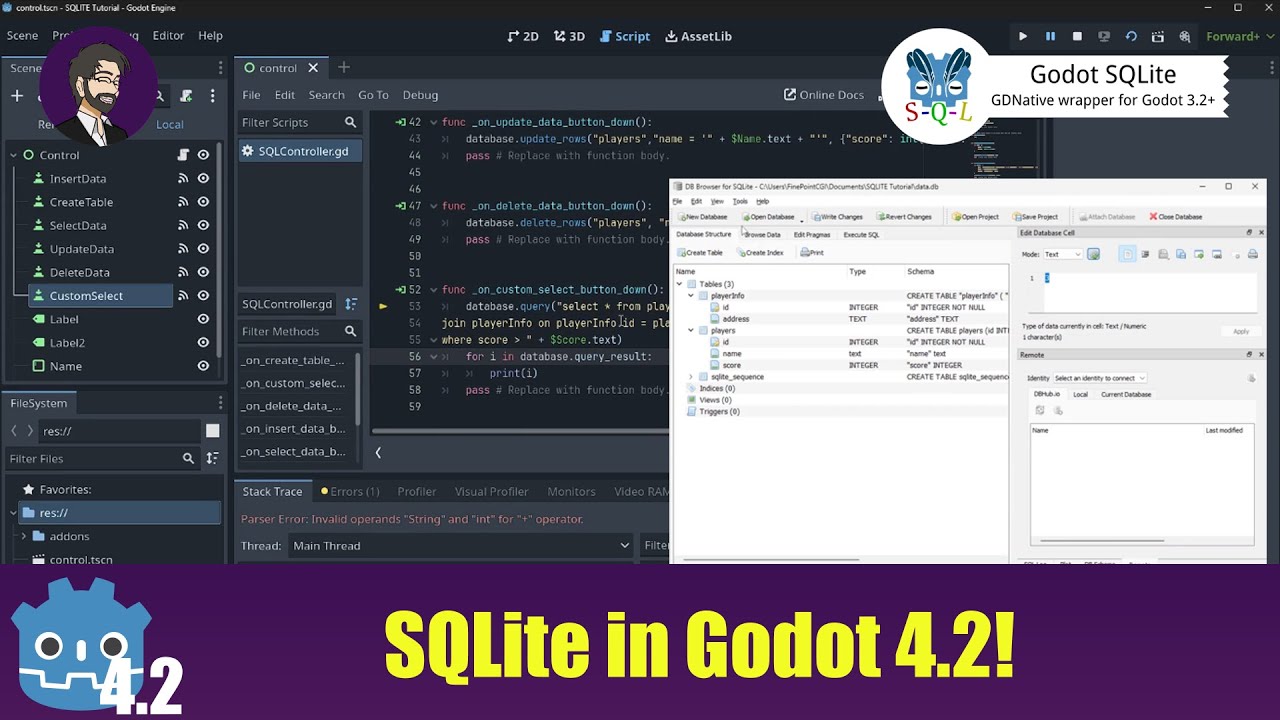The width and height of the screenshot is (1280, 720).
Task: Pause the running project
Action: (x=1050, y=36)
